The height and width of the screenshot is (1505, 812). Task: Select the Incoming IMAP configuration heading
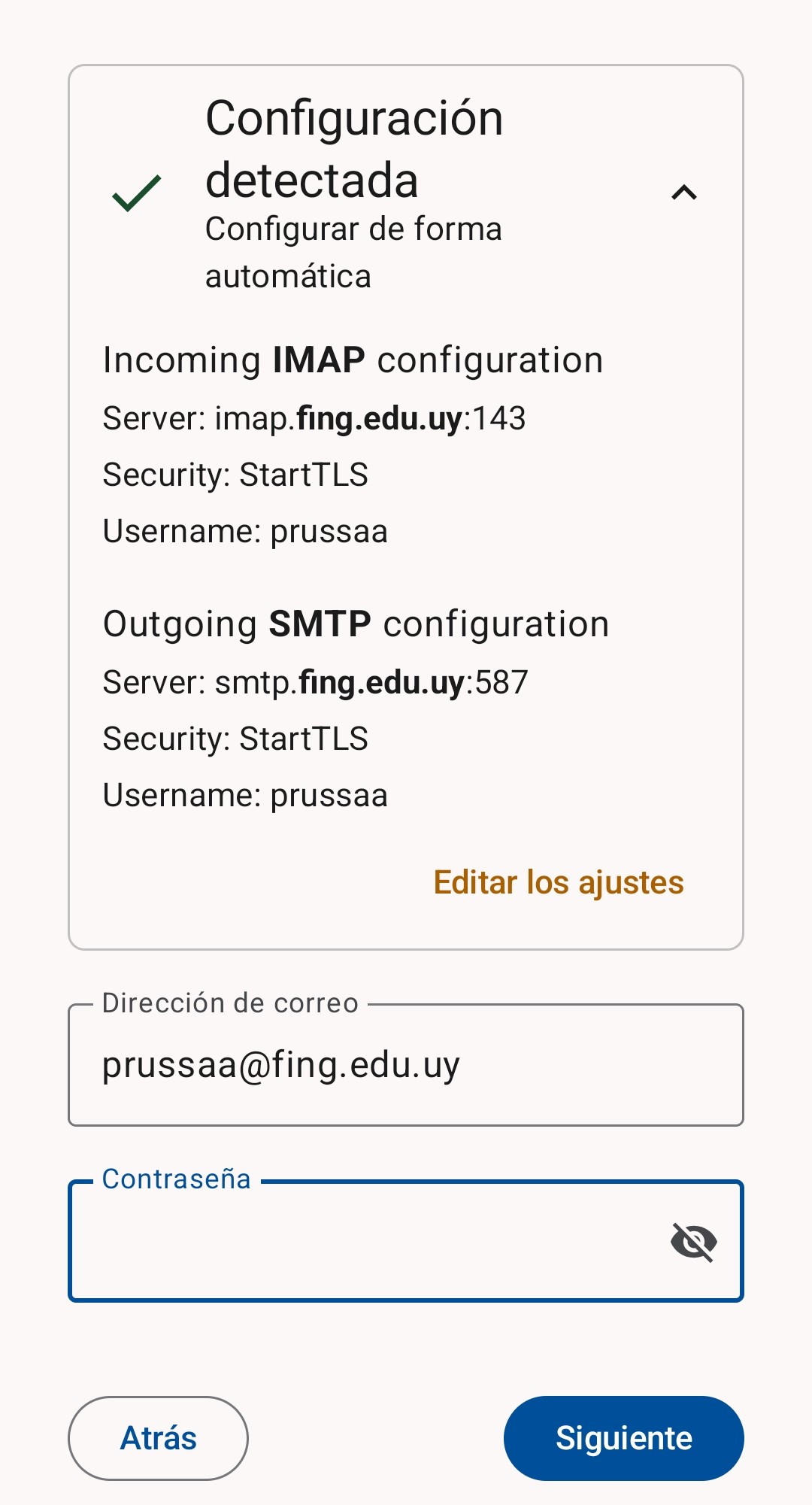point(353,360)
